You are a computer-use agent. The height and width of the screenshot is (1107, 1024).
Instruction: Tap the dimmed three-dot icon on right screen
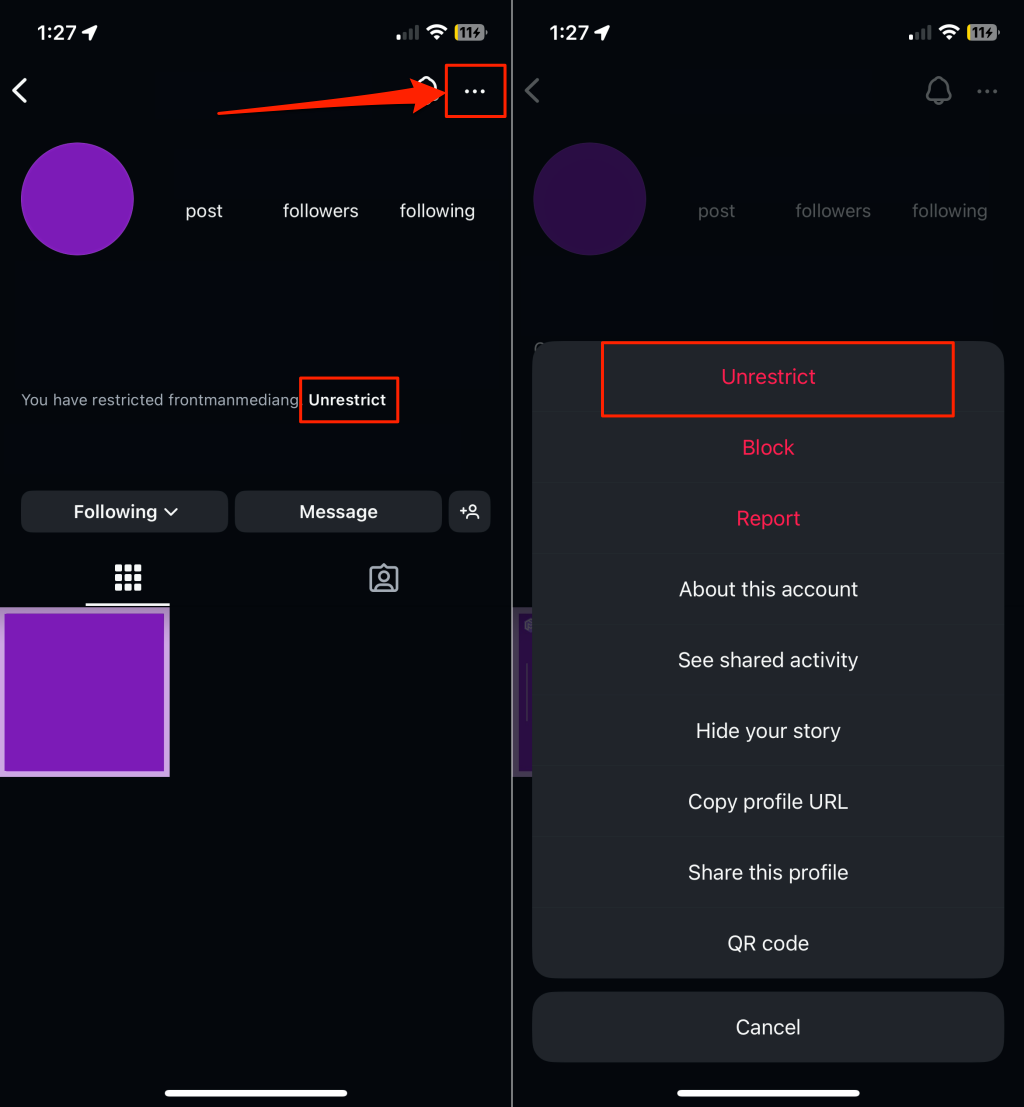987,91
